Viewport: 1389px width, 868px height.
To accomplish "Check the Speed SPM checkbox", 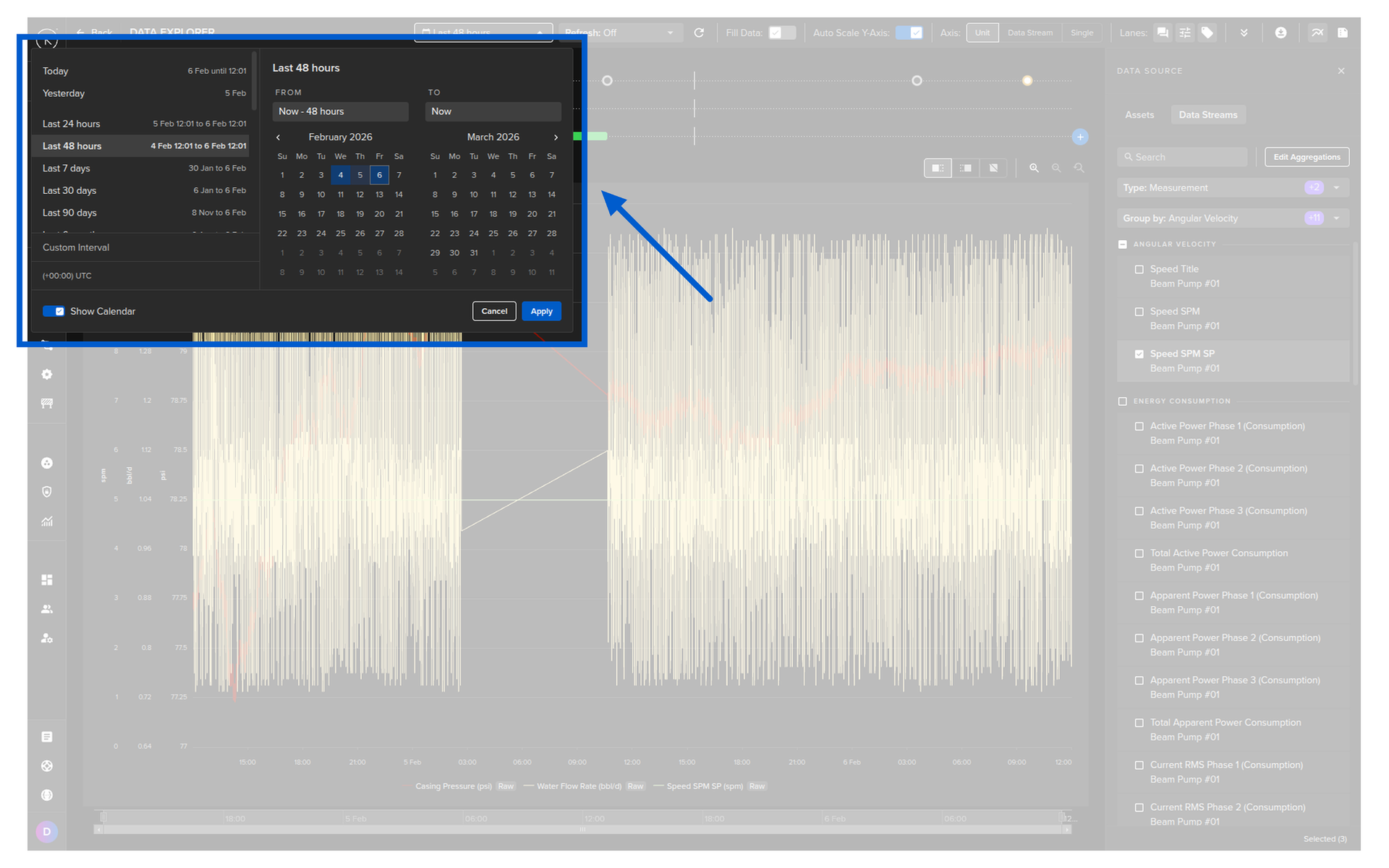I will (x=1139, y=312).
